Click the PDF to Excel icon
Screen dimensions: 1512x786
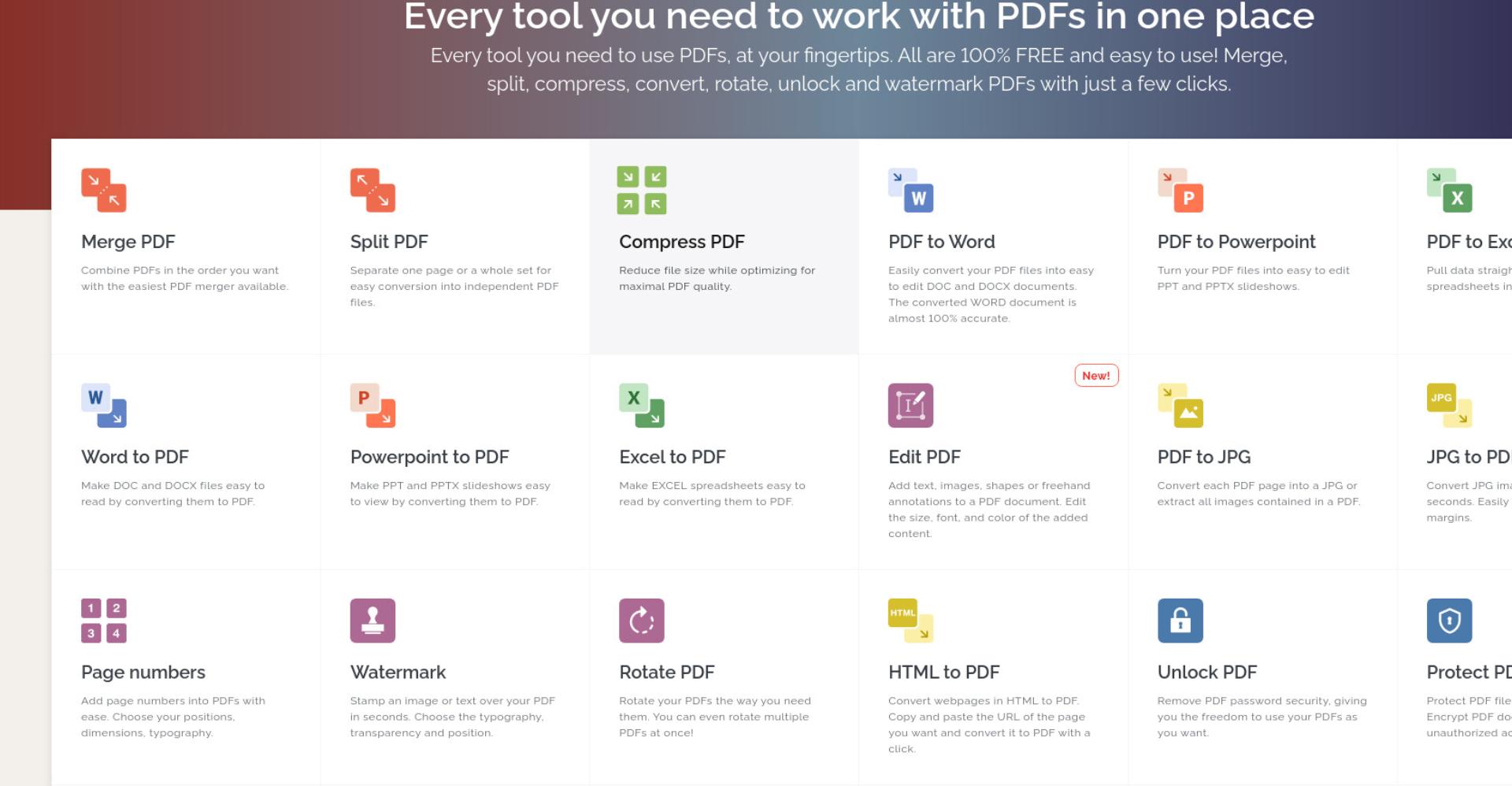click(1450, 190)
